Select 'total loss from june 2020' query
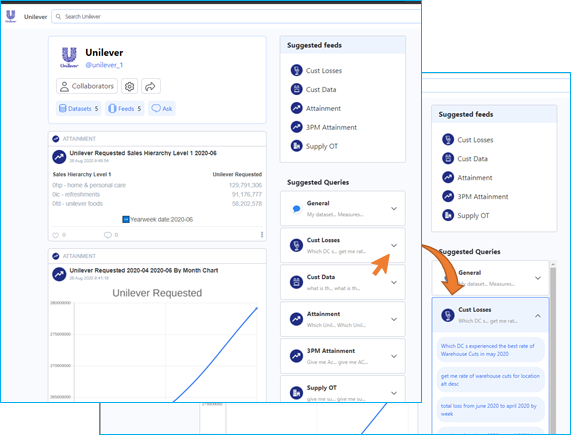Viewport: 571px width, 435px height. click(490, 410)
